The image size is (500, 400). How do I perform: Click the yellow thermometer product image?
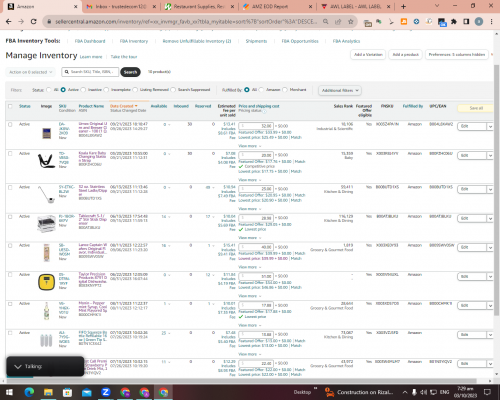46,282
